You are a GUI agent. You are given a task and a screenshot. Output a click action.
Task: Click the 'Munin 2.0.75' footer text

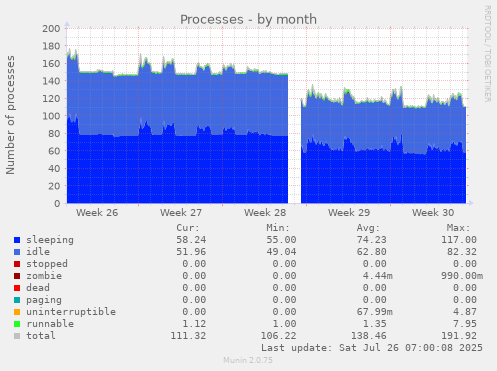click(248, 360)
